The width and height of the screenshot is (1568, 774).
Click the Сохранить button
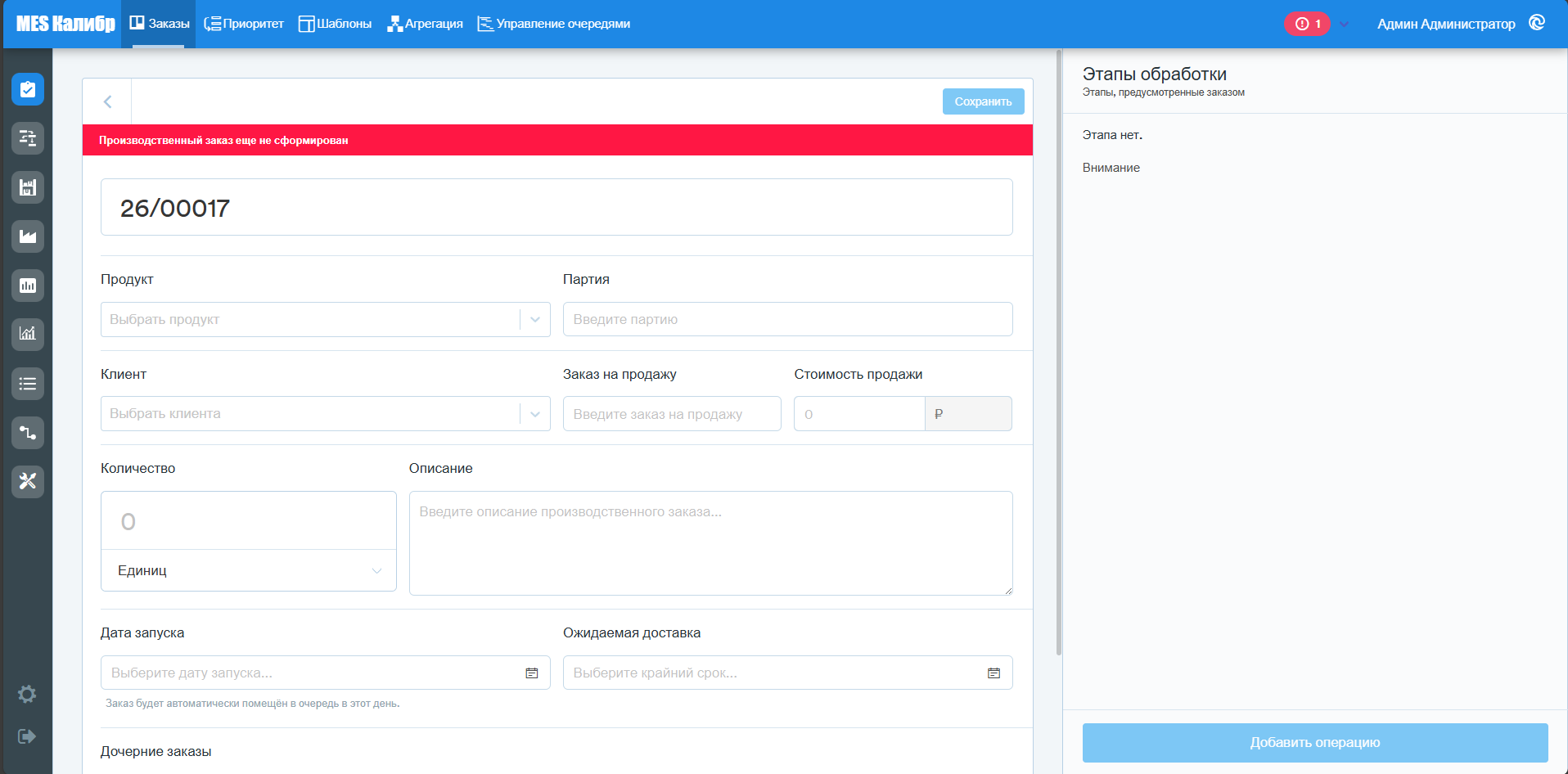[x=983, y=101]
